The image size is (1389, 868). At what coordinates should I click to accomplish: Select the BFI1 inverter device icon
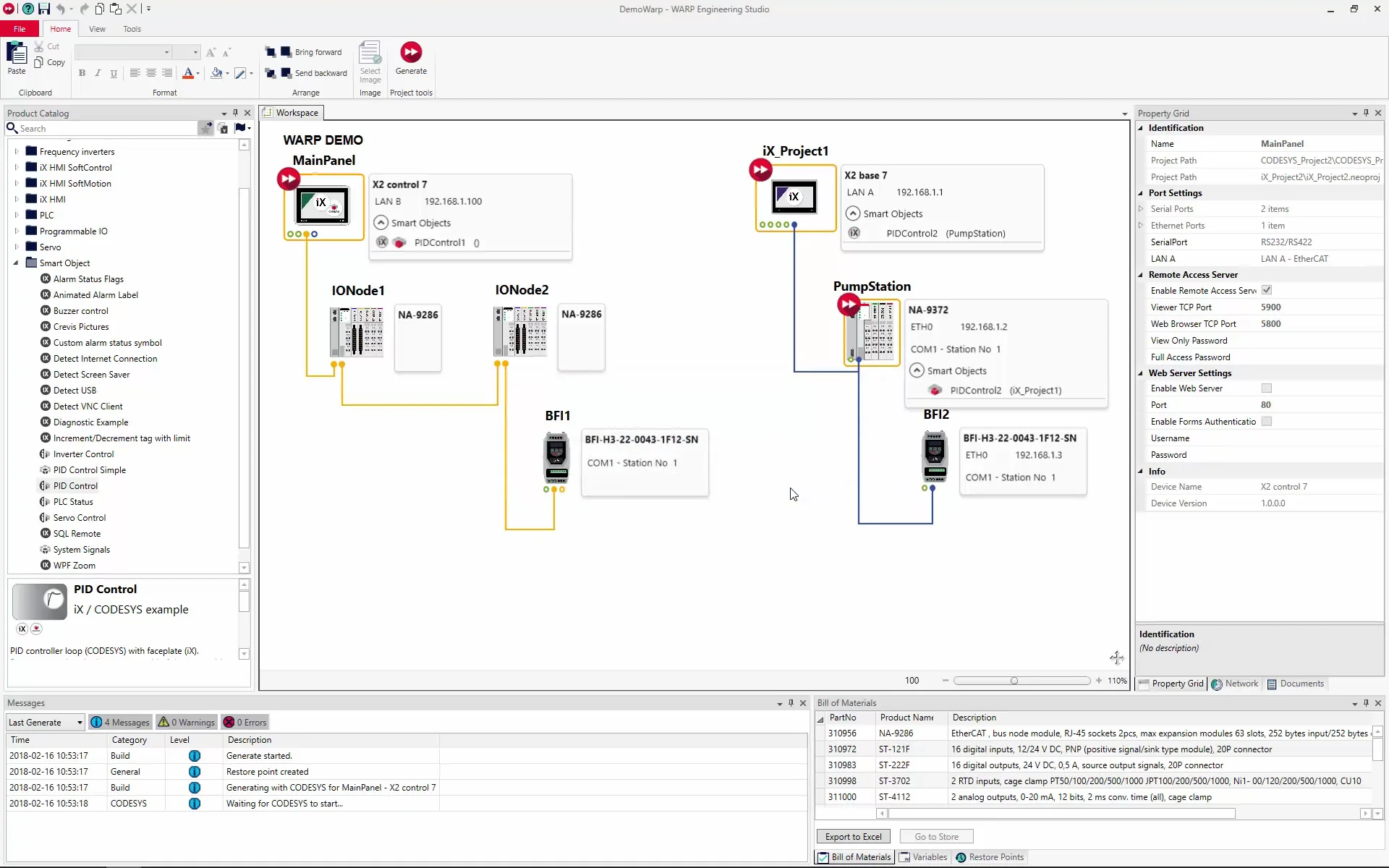click(556, 458)
